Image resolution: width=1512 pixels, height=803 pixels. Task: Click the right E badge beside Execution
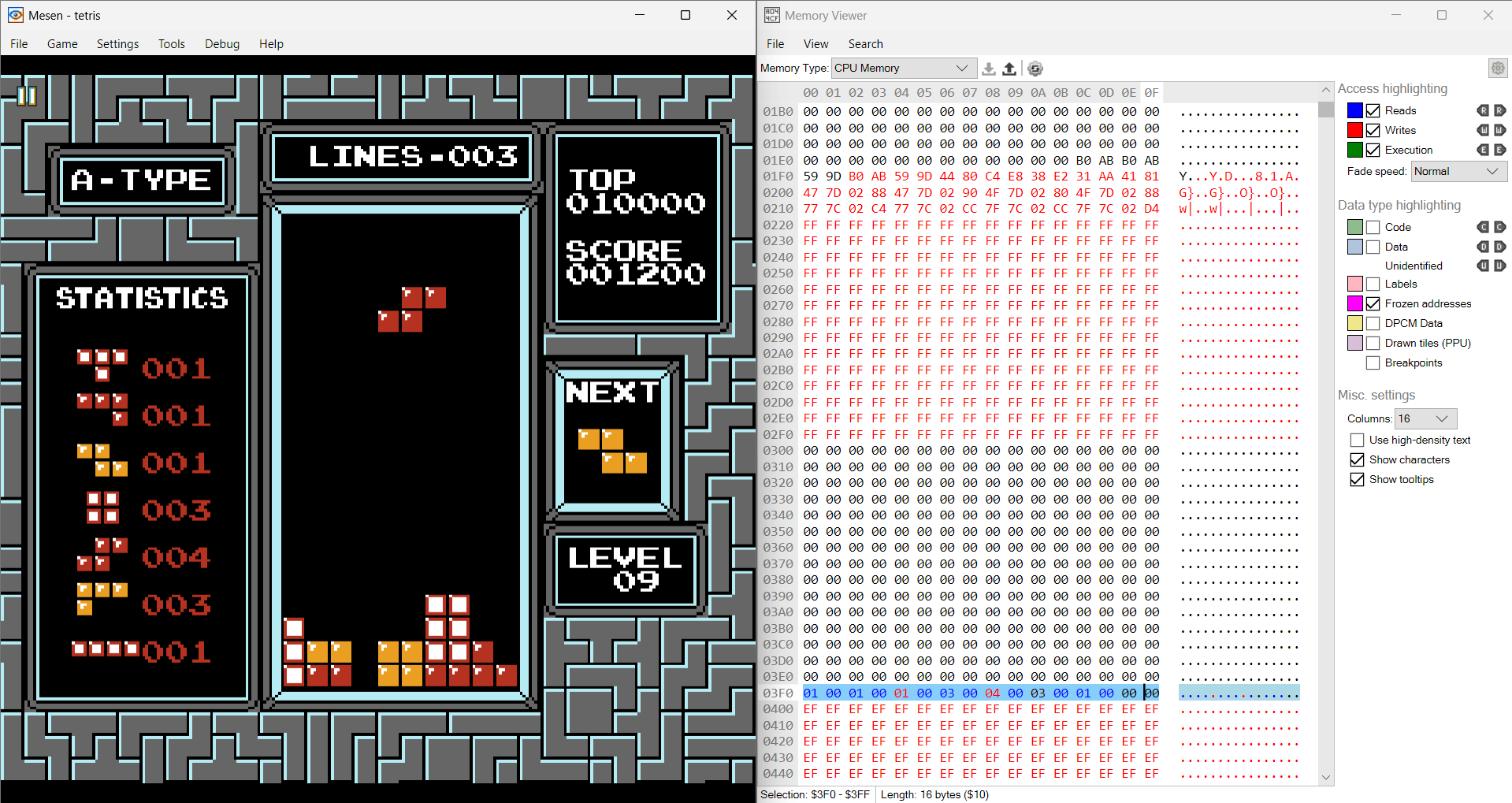(1499, 150)
